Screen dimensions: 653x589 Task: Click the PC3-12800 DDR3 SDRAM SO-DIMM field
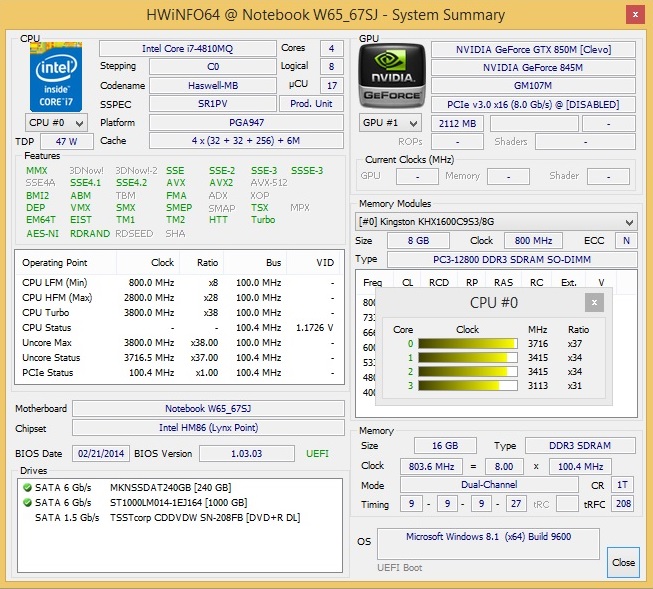point(512,260)
